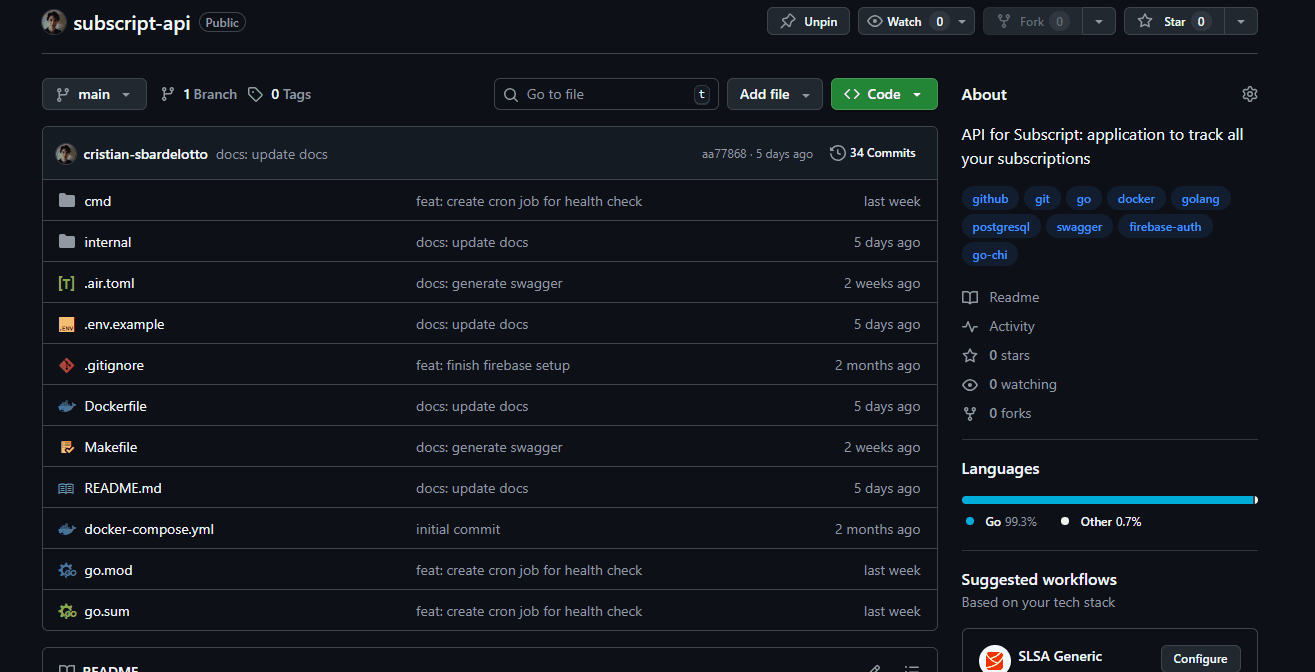Click the About section settings gear icon
1315x672 pixels.
point(1249,94)
